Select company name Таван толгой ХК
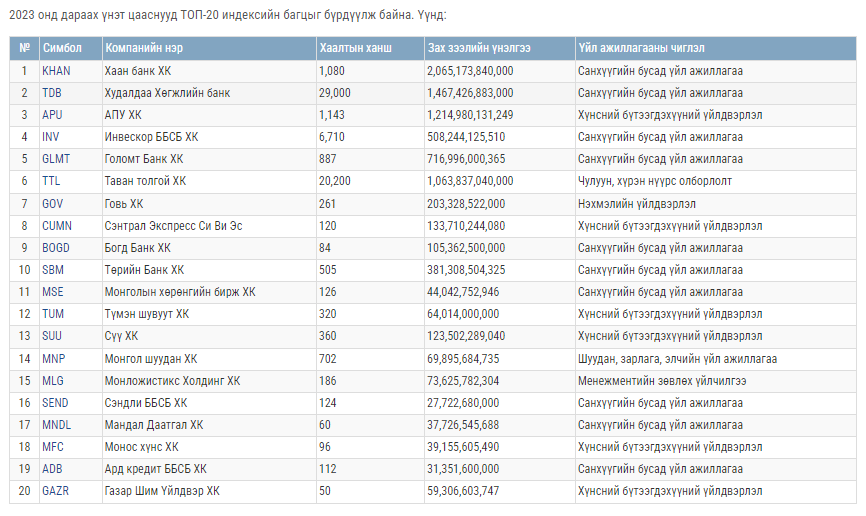Screen dimensions: 866x516 145,181
